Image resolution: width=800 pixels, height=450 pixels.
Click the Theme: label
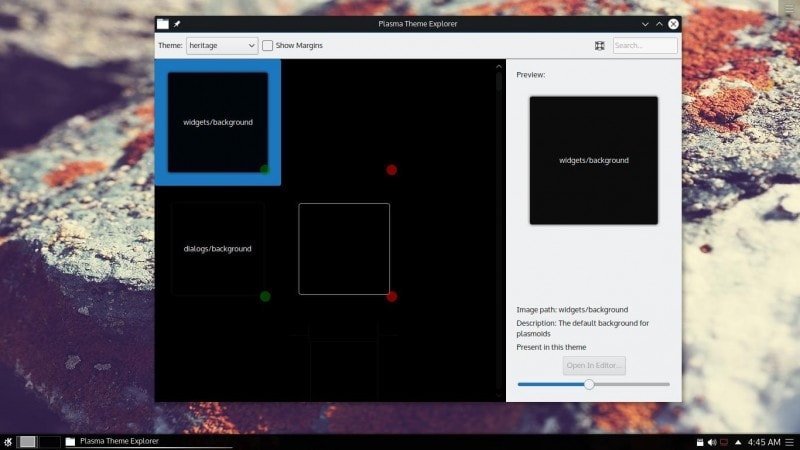(170, 45)
